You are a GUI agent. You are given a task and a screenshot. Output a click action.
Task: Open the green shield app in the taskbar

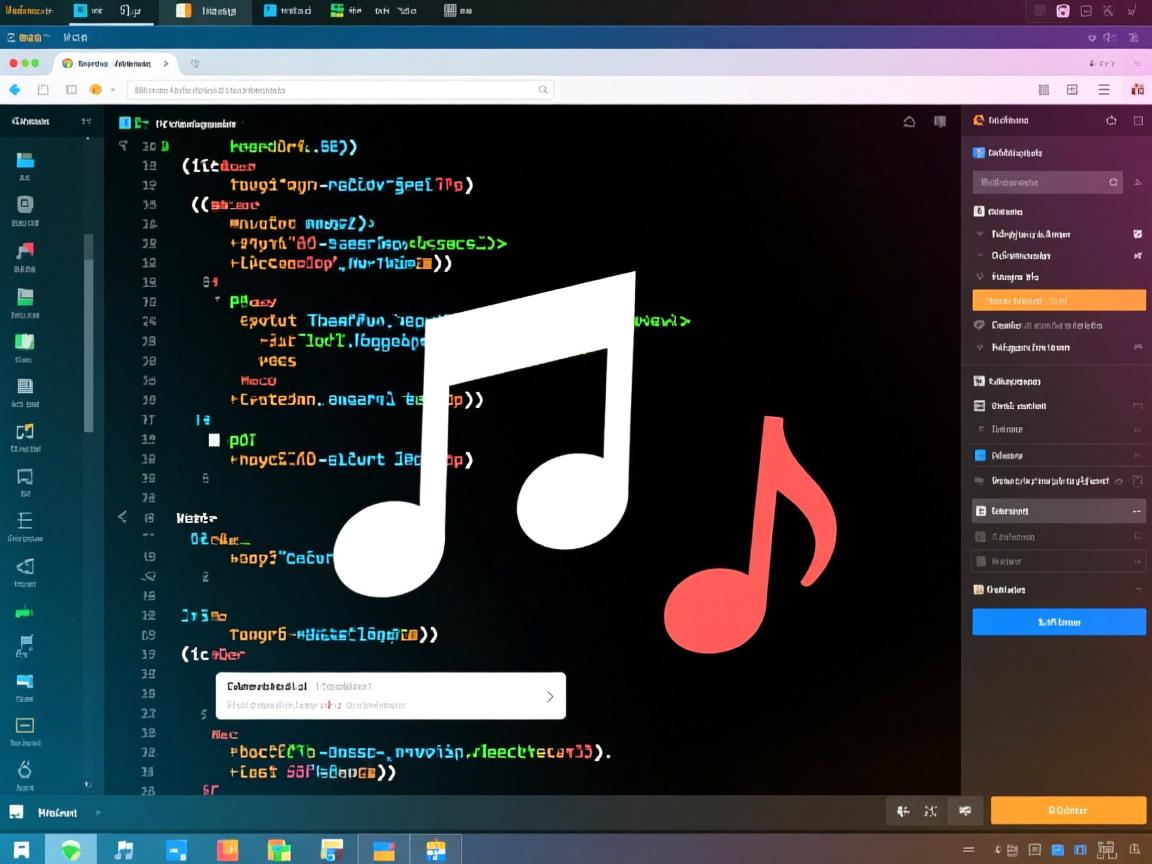click(x=71, y=849)
